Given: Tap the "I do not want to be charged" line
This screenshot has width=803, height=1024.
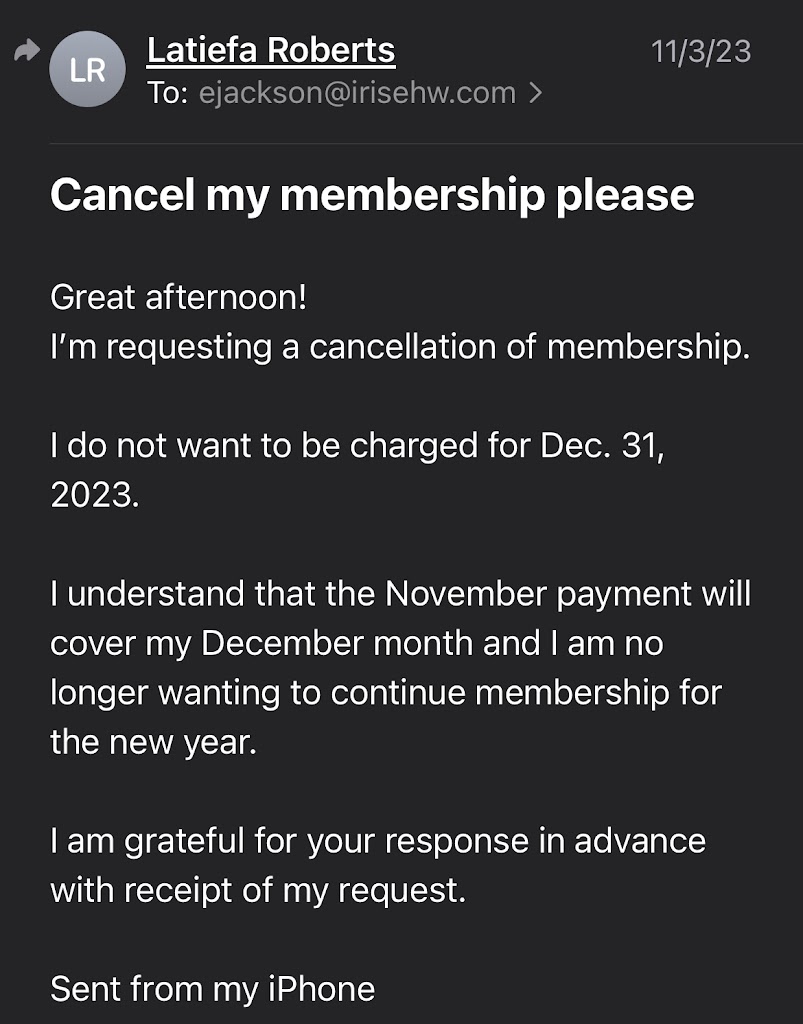Looking at the screenshot, I should (x=358, y=446).
